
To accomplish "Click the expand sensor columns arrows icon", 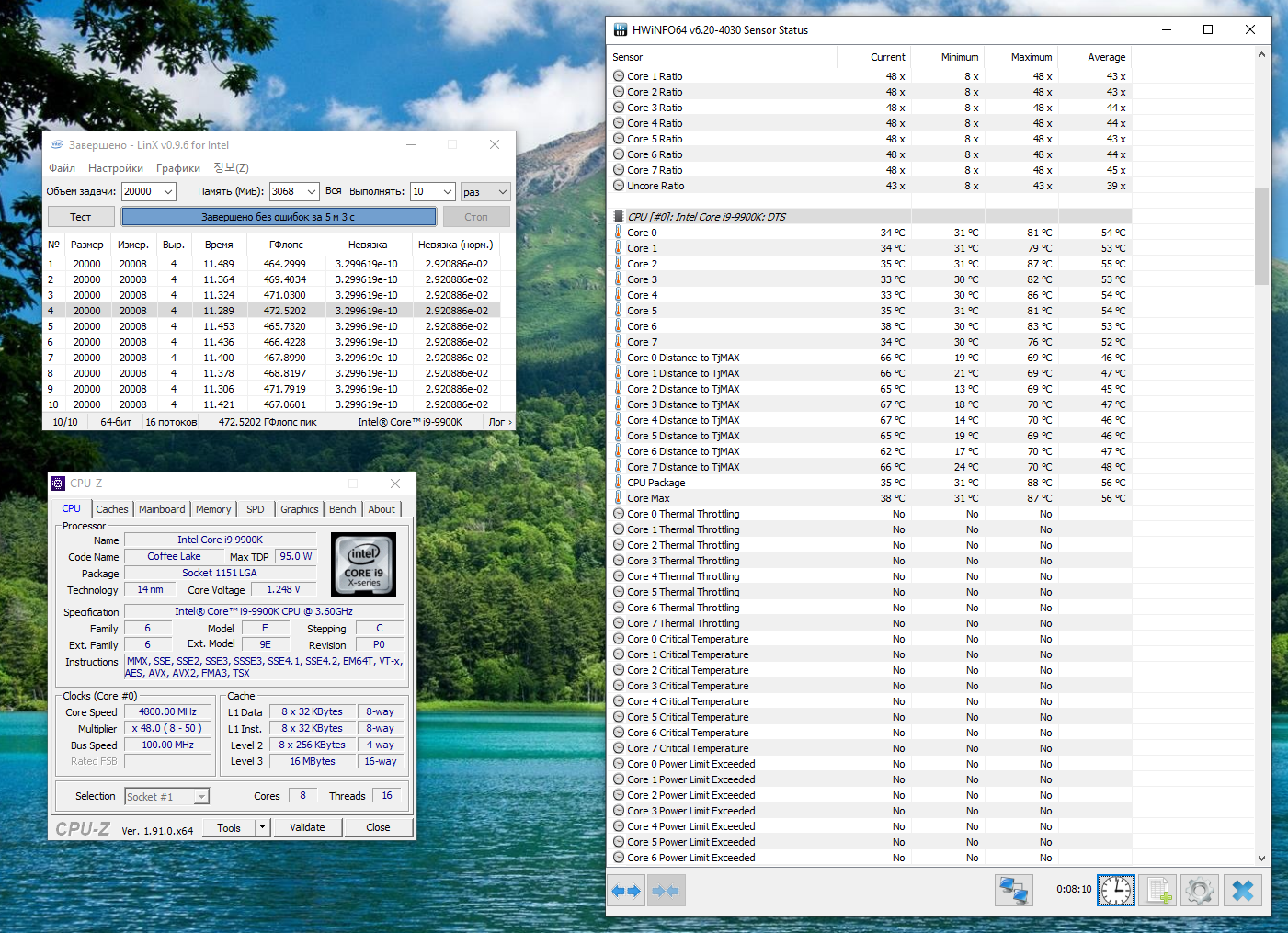I will [x=627, y=891].
